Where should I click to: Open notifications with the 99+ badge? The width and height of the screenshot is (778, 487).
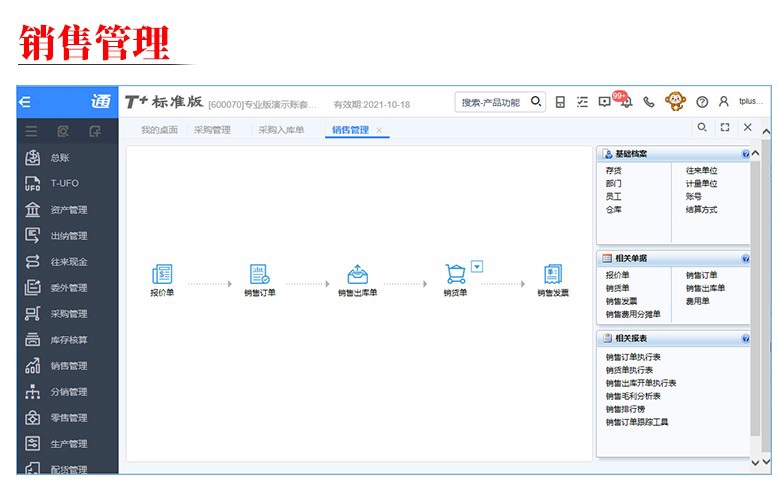coord(626,101)
